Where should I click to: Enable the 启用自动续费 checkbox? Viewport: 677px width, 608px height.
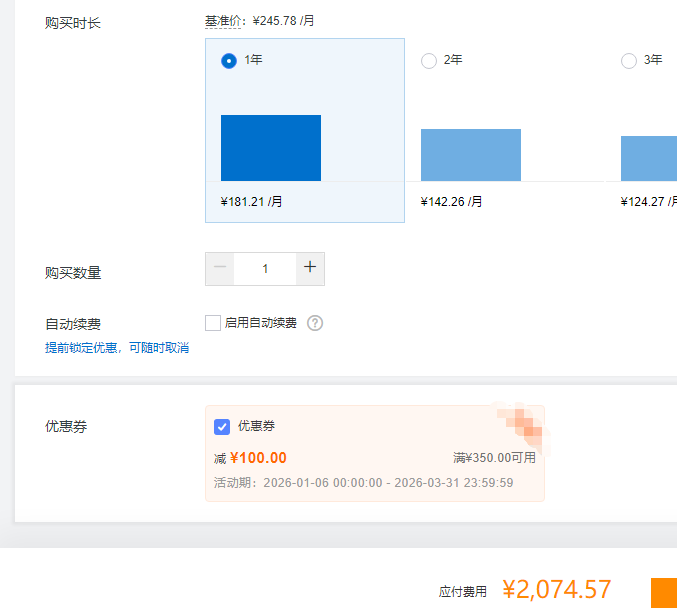(213, 323)
